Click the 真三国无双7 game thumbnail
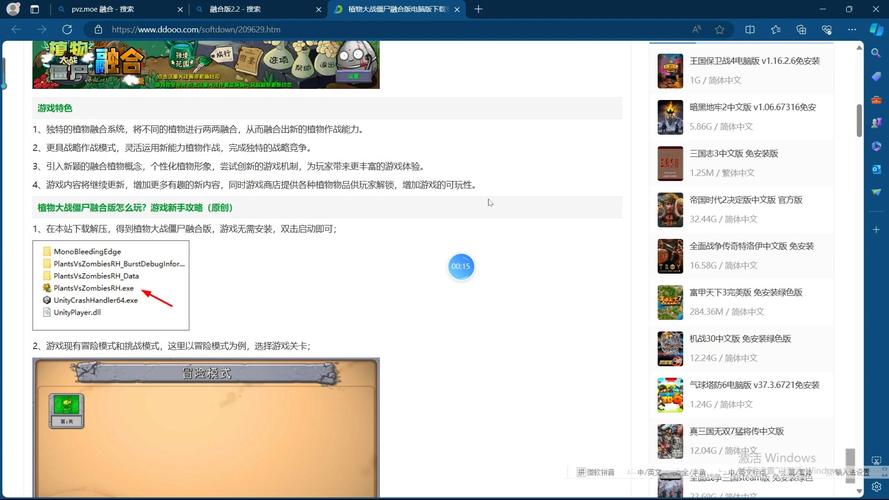 point(670,441)
